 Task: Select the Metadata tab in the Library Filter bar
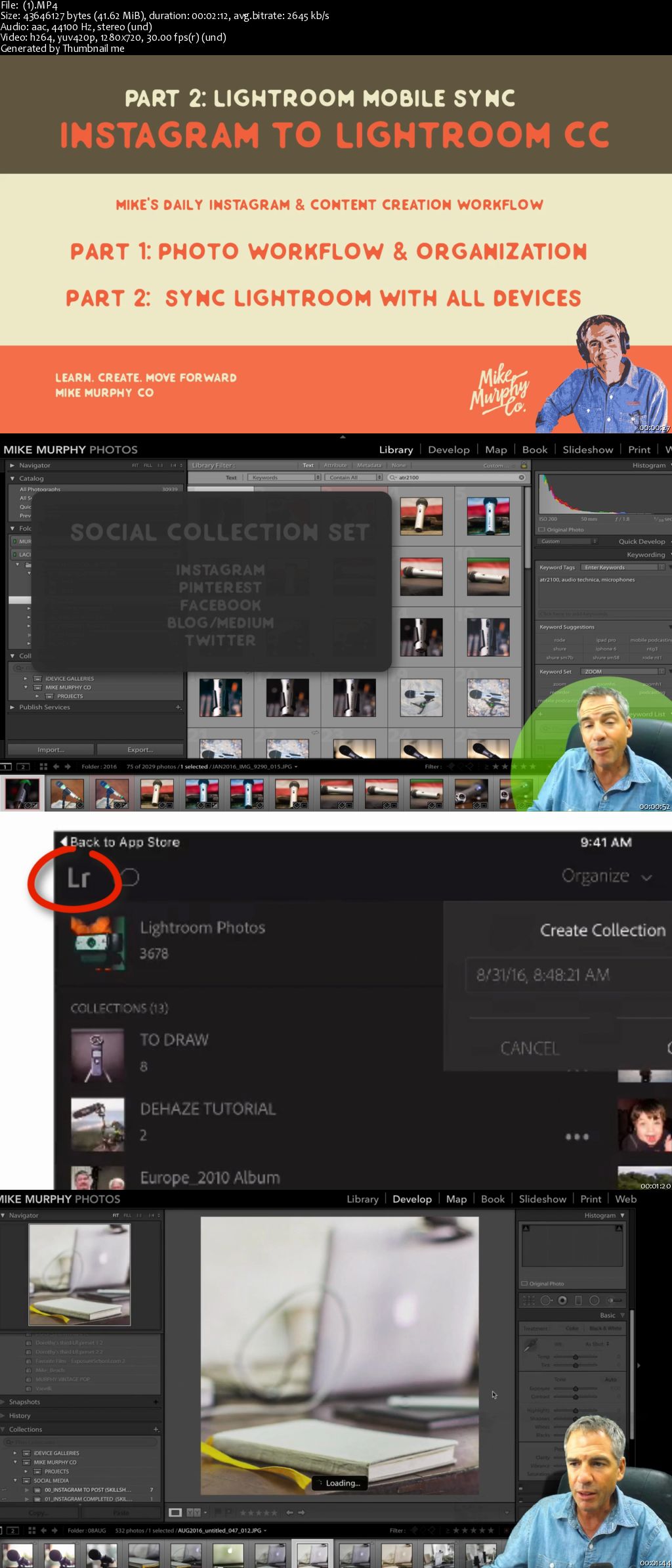tap(369, 465)
